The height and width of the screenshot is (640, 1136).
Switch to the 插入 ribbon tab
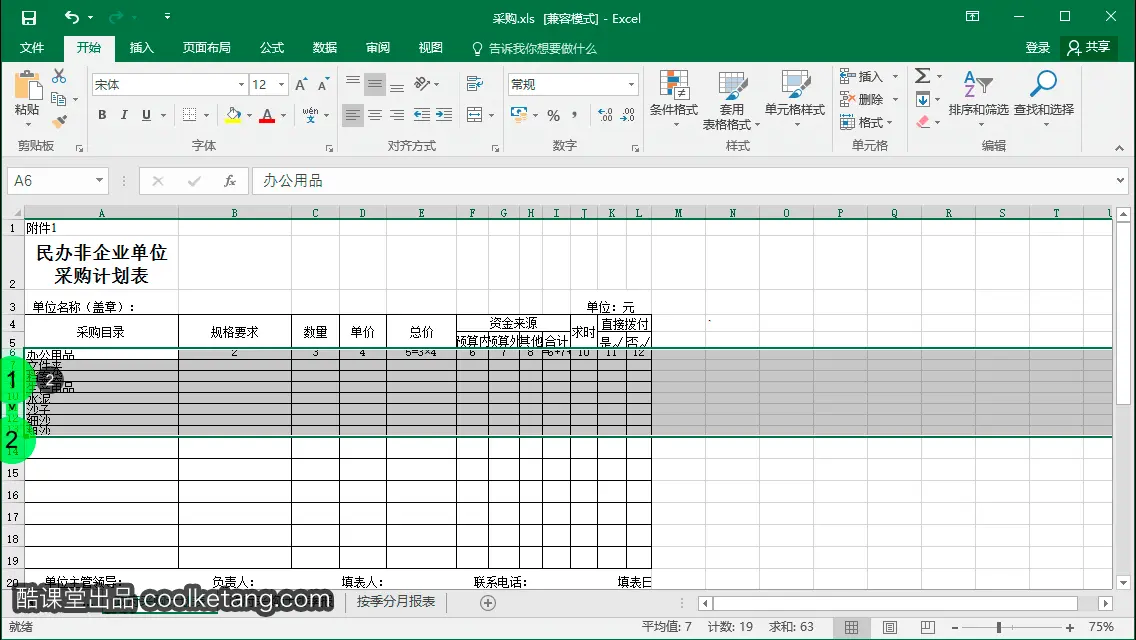141,48
